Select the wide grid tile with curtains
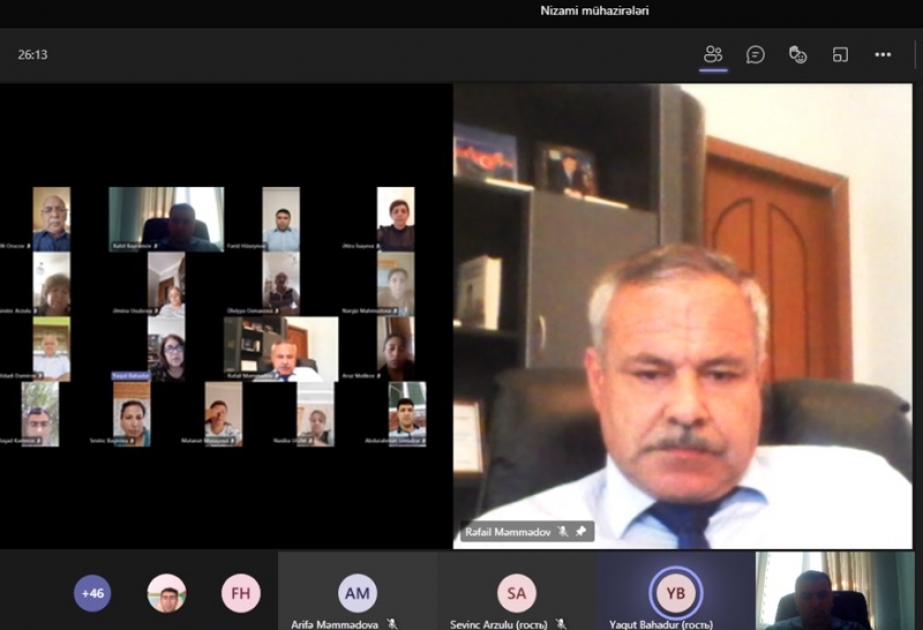923x630 pixels. coord(167,219)
